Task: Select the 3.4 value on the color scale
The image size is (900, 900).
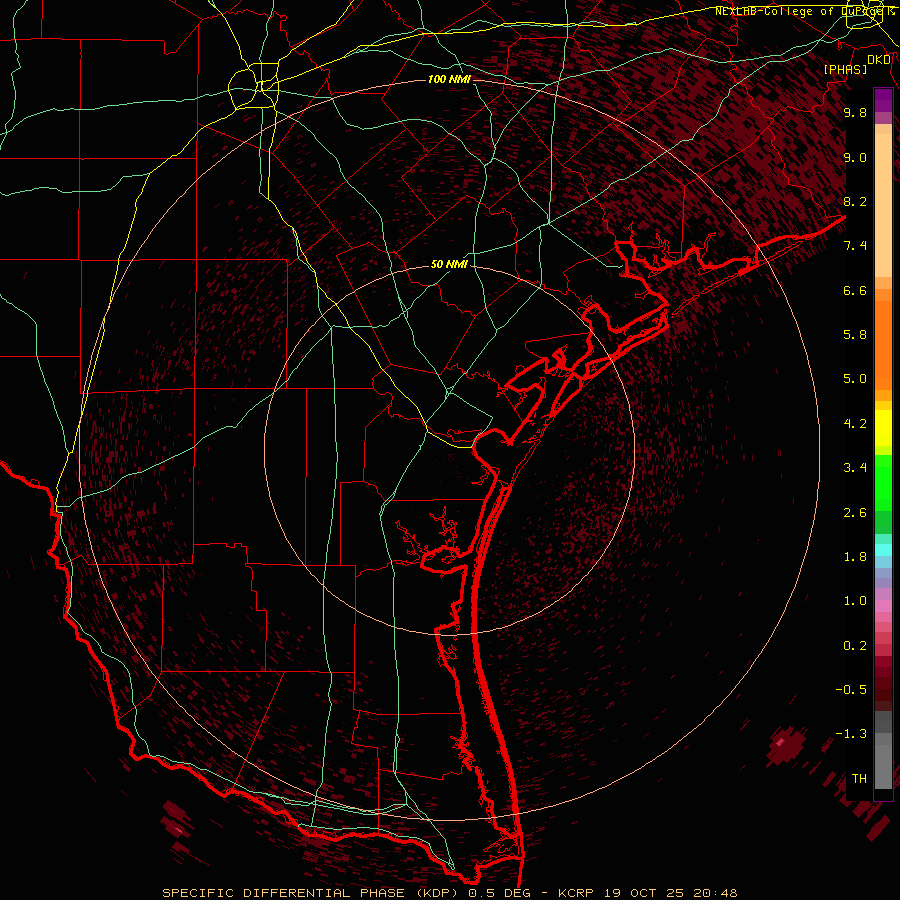Action: 855,468
